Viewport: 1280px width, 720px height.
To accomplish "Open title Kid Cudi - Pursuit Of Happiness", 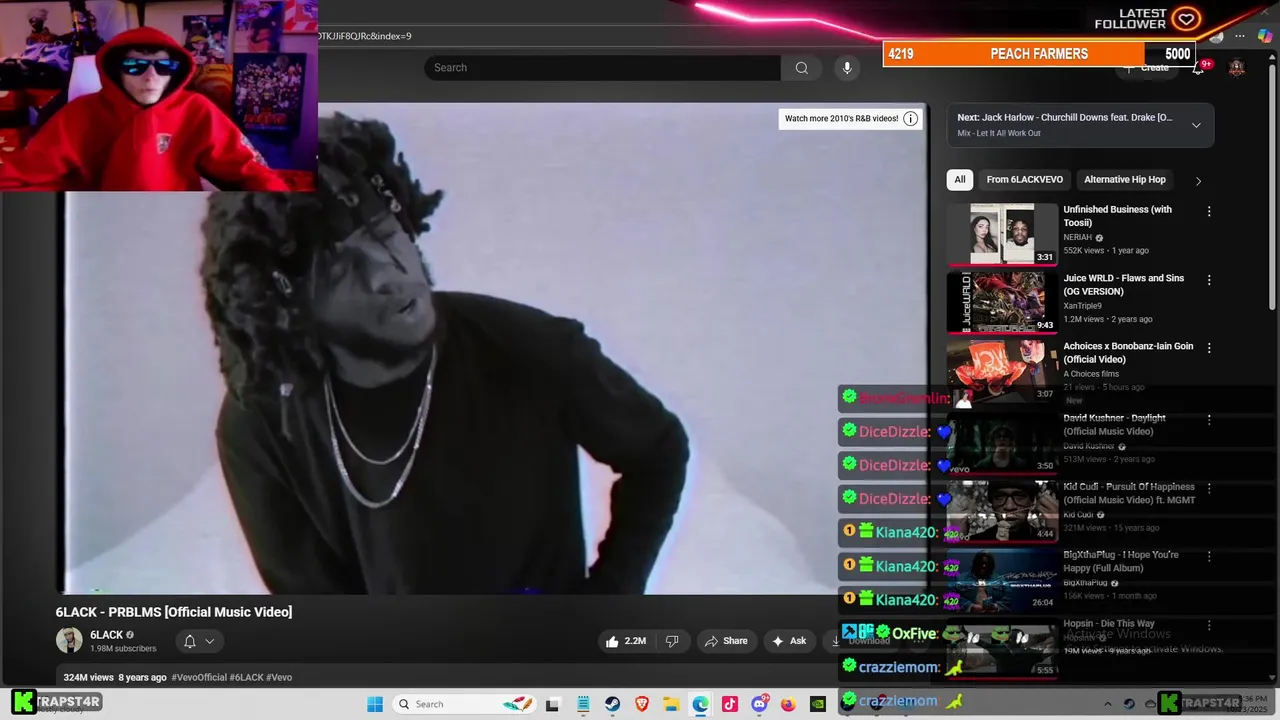I will tap(1129, 493).
